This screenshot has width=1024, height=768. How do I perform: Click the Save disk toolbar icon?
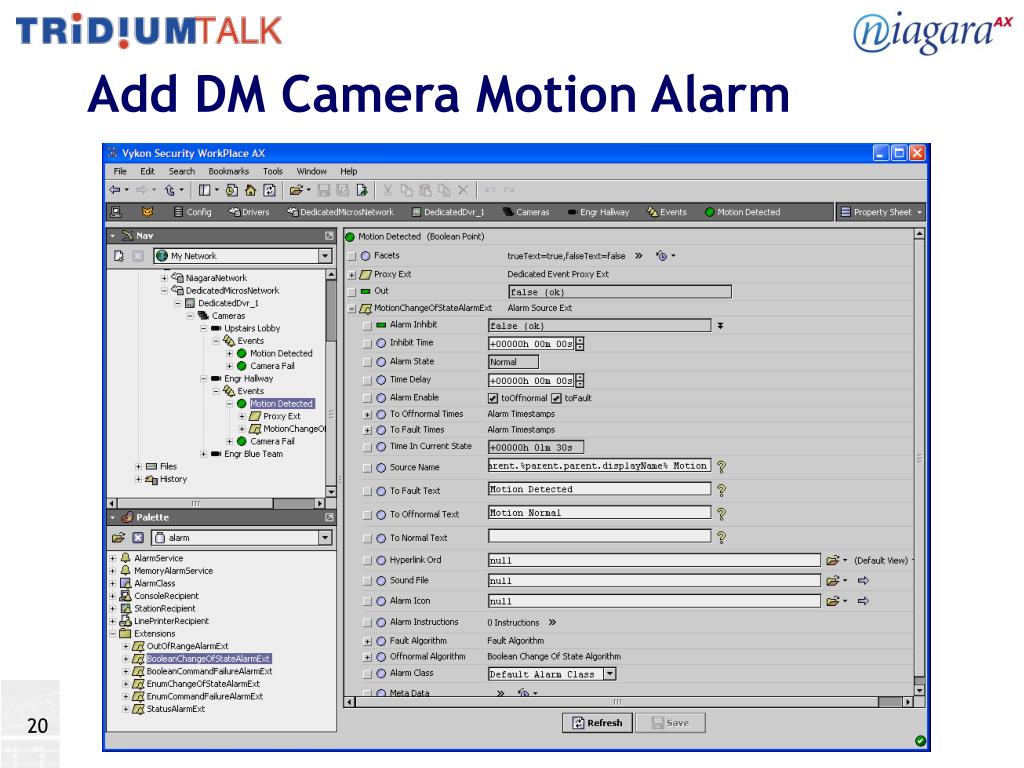[x=323, y=190]
